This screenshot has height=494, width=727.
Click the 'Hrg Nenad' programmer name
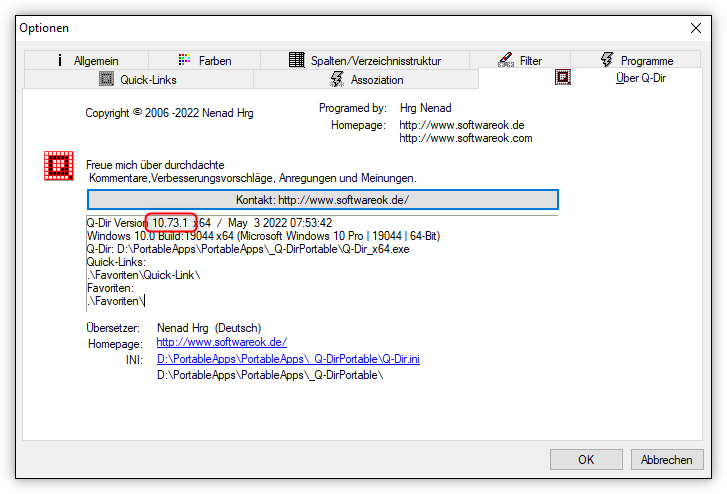click(426, 108)
